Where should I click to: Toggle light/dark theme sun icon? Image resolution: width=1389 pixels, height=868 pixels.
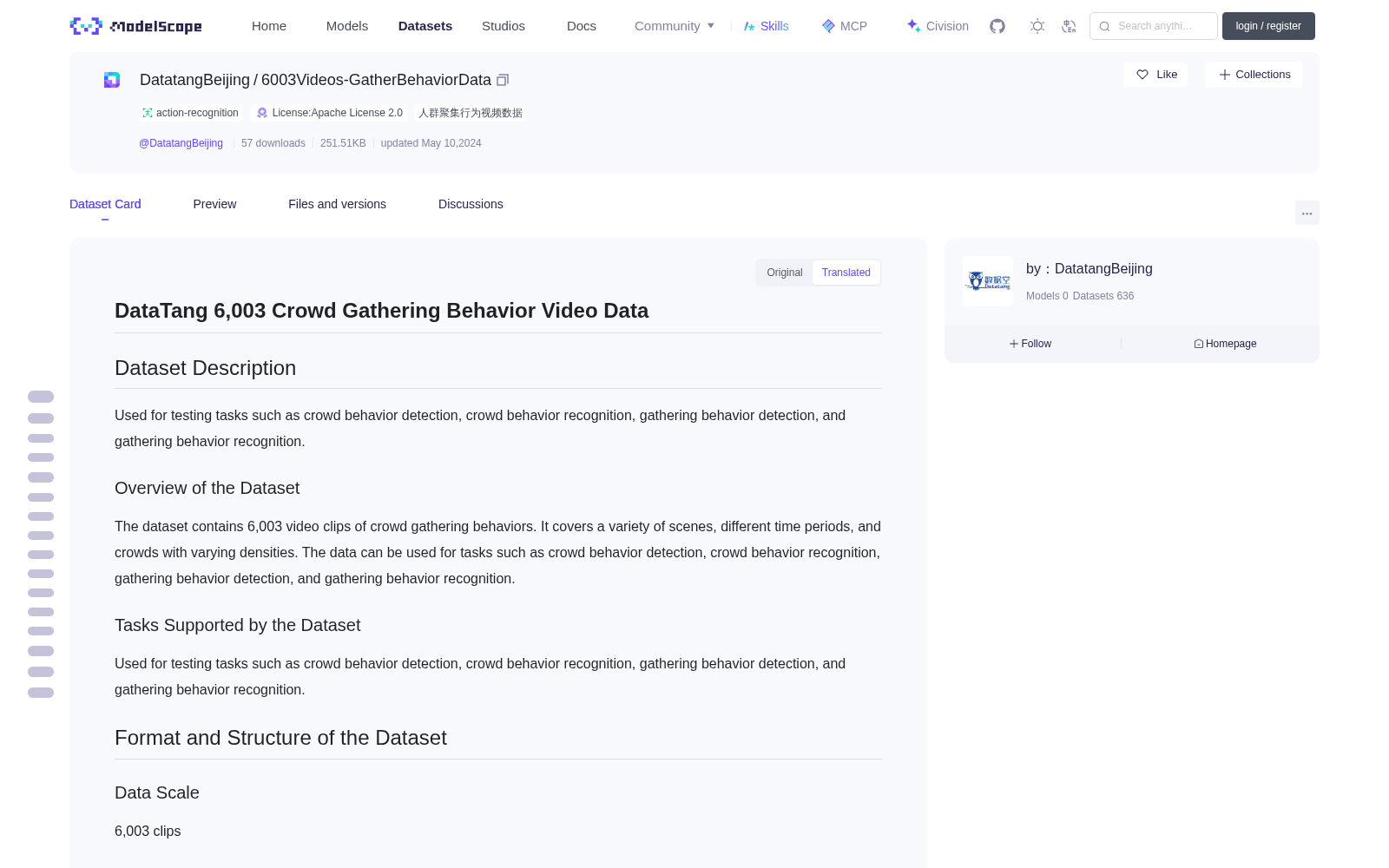[x=1037, y=26]
